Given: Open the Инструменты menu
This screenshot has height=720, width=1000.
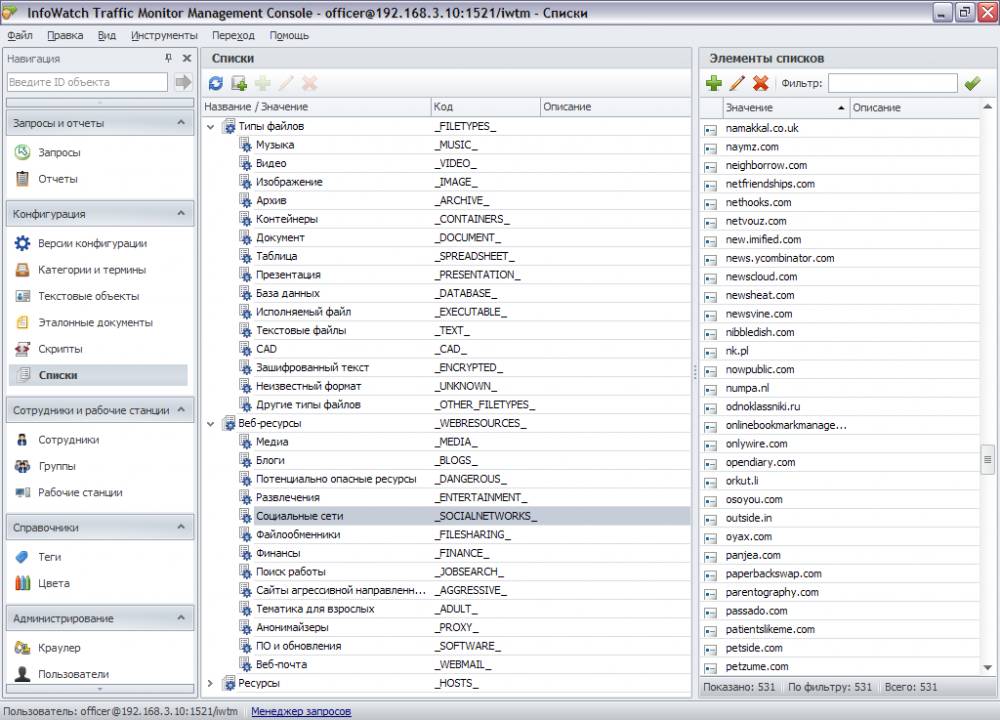Looking at the screenshot, I should [x=164, y=35].
